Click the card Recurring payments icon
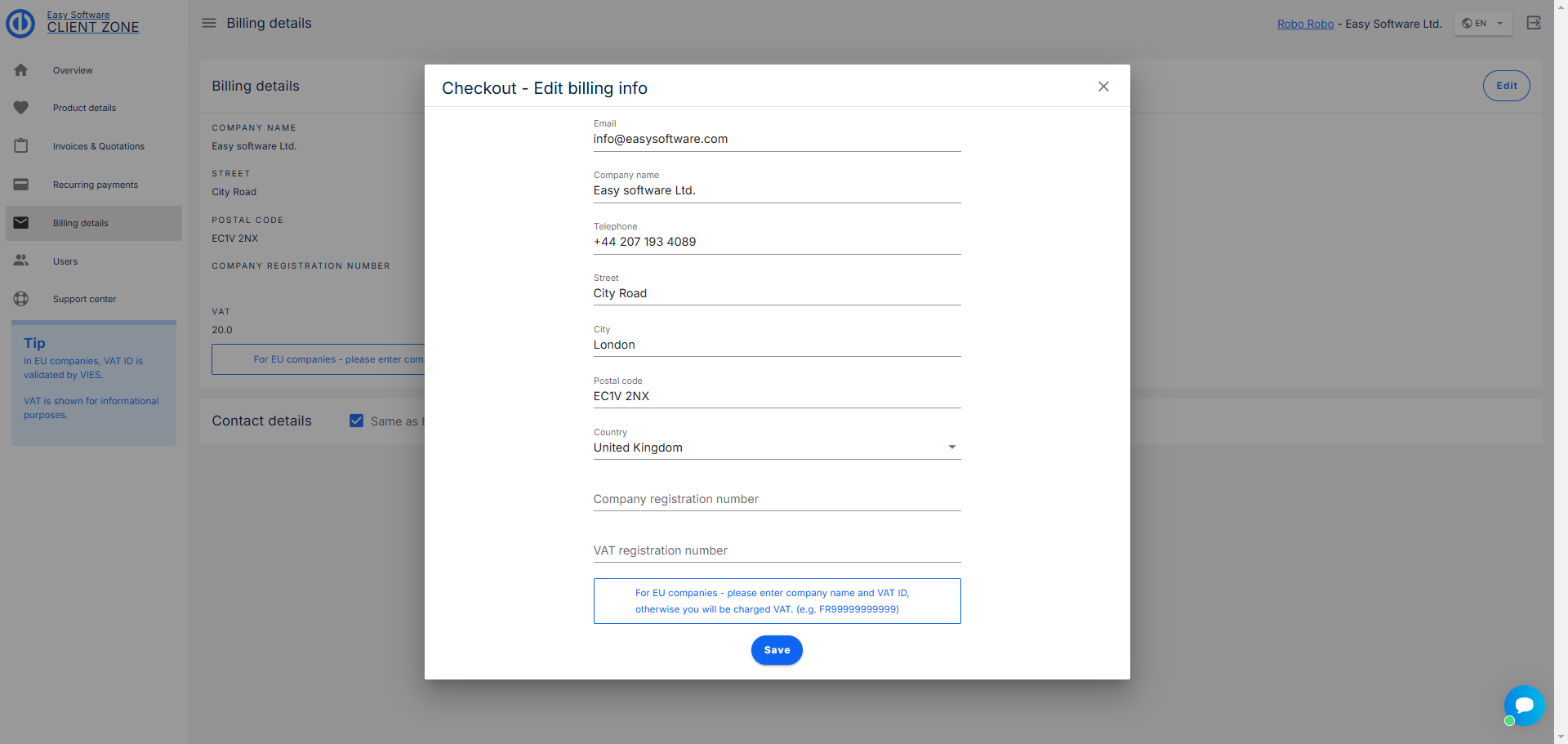 point(21,185)
